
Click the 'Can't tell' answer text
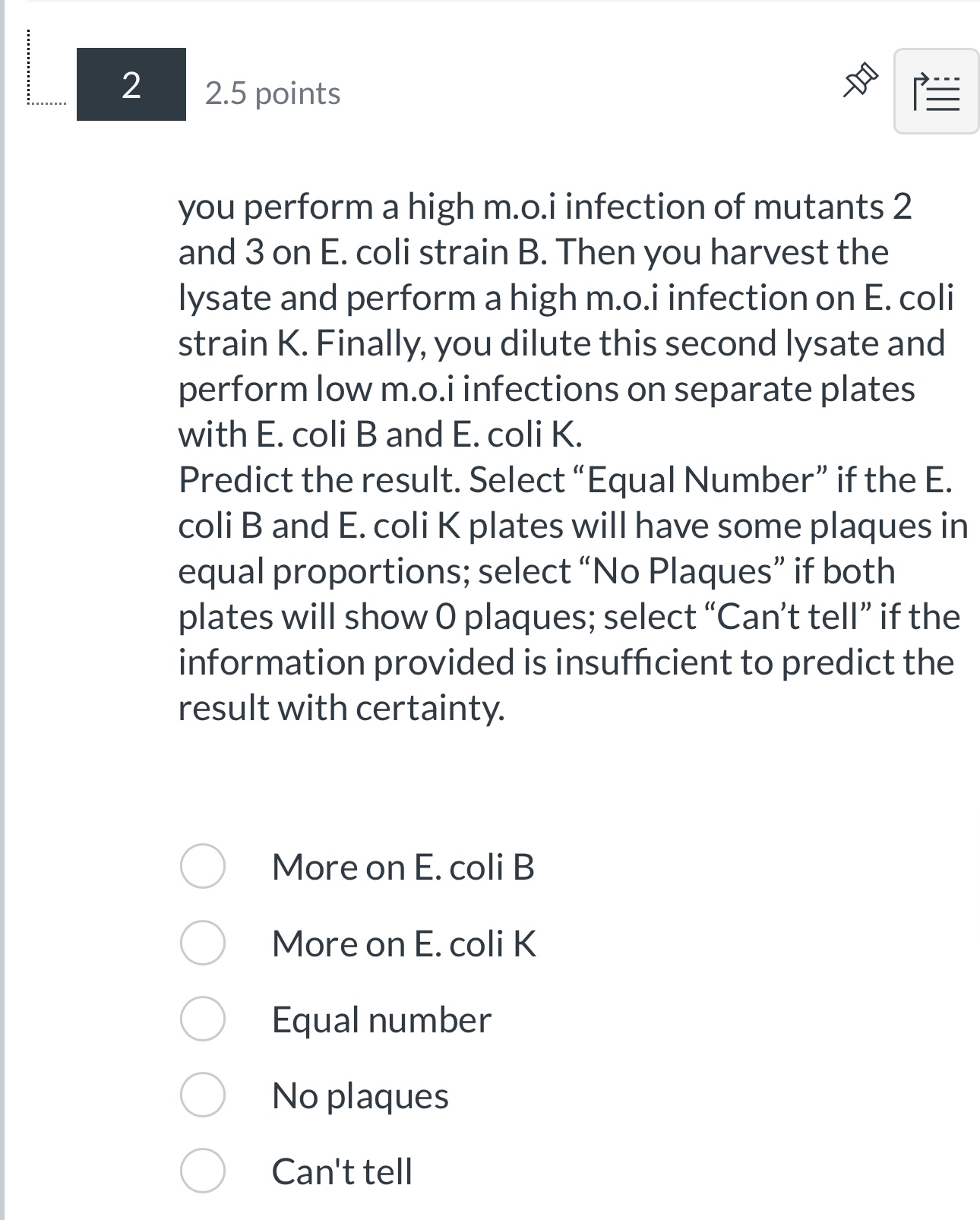(341, 1172)
